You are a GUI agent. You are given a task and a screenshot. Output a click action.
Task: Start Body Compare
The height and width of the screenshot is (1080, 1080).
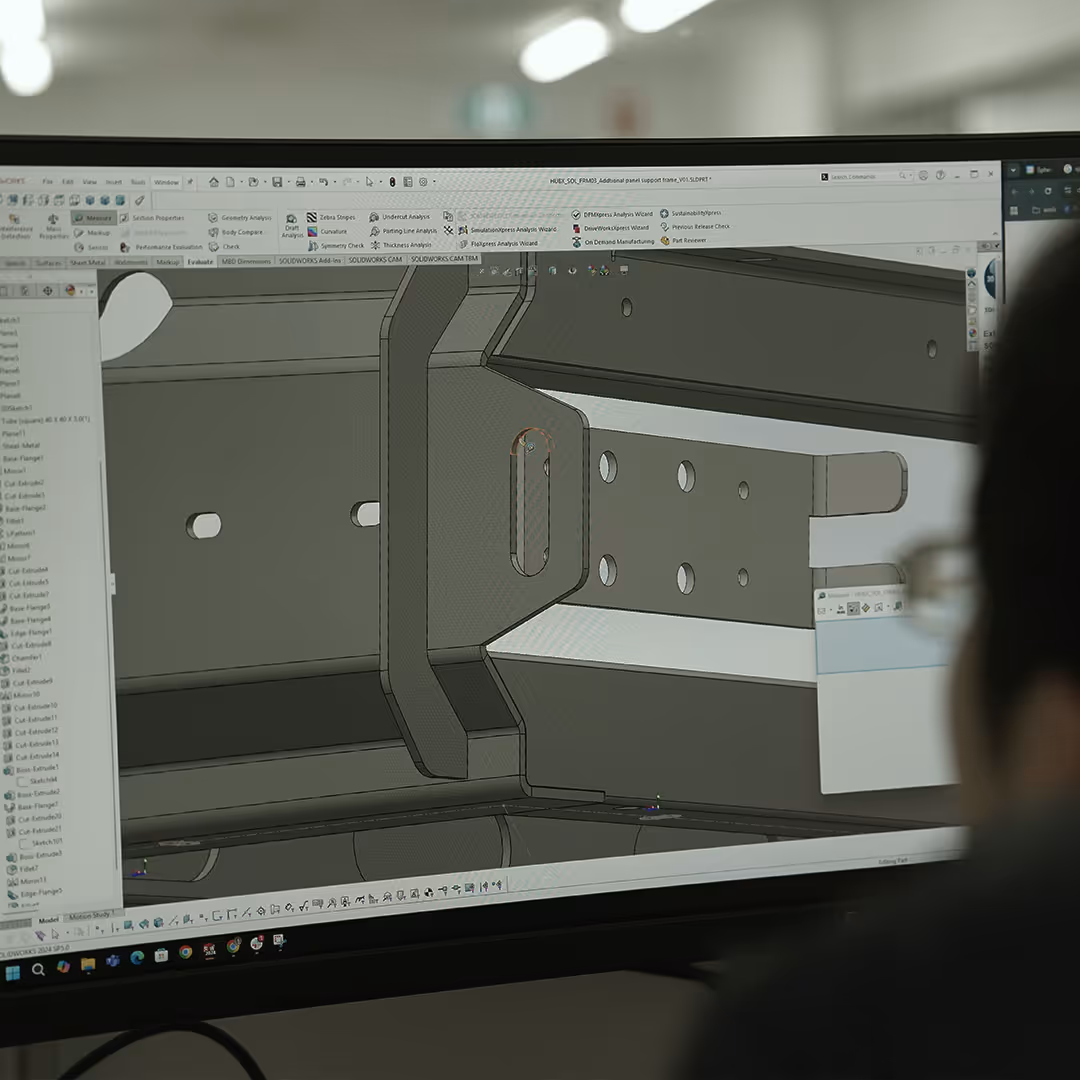pyautogui.click(x=236, y=232)
